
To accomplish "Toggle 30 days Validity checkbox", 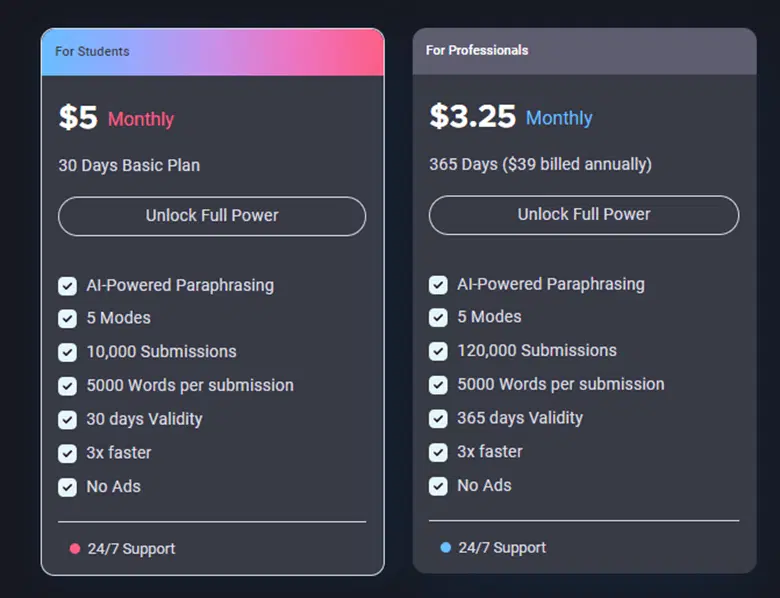I will pyautogui.click(x=67, y=420).
